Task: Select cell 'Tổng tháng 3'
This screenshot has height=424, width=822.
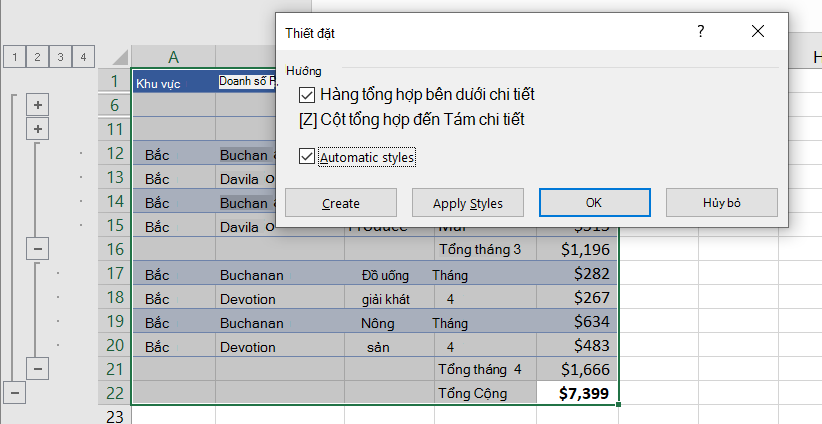Action: (x=485, y=249)
